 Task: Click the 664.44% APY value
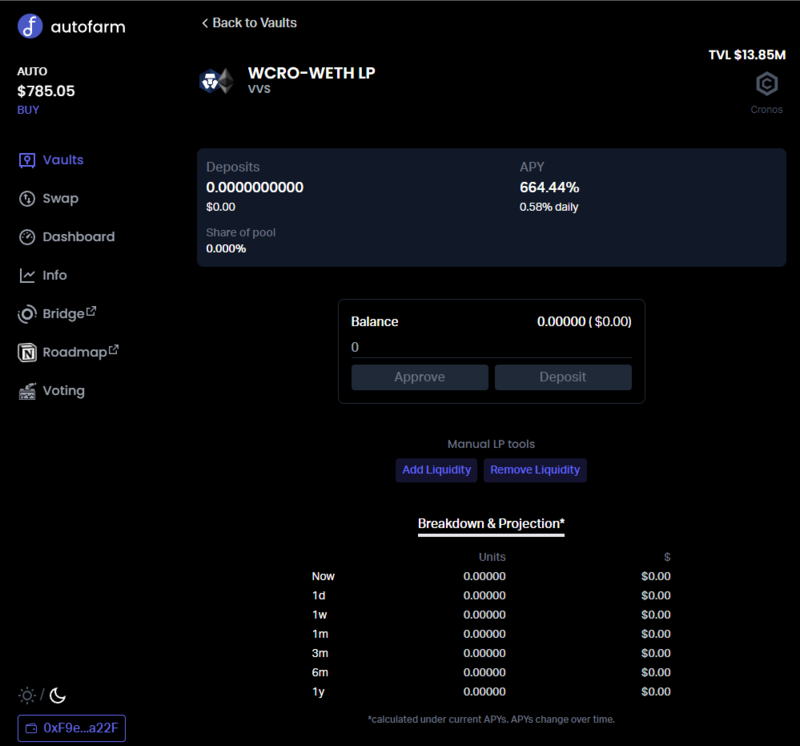coord(549,187)
